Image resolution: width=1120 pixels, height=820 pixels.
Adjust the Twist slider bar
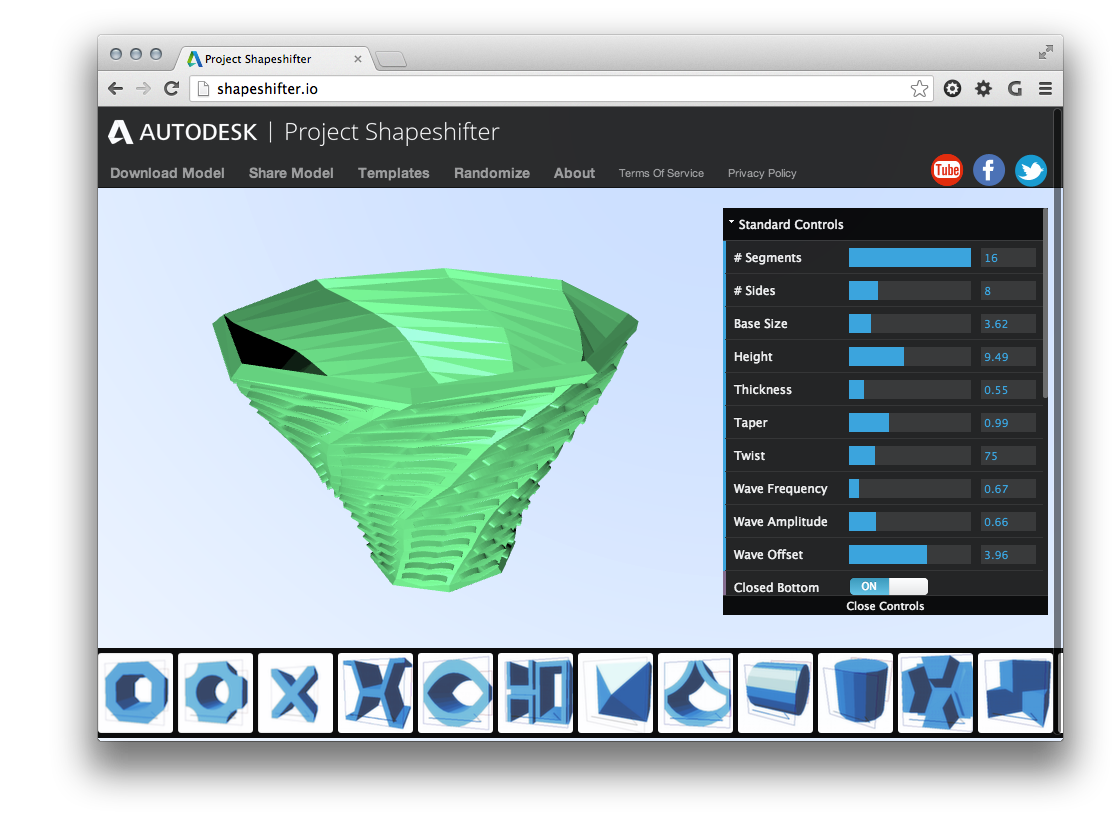[909, 456]
